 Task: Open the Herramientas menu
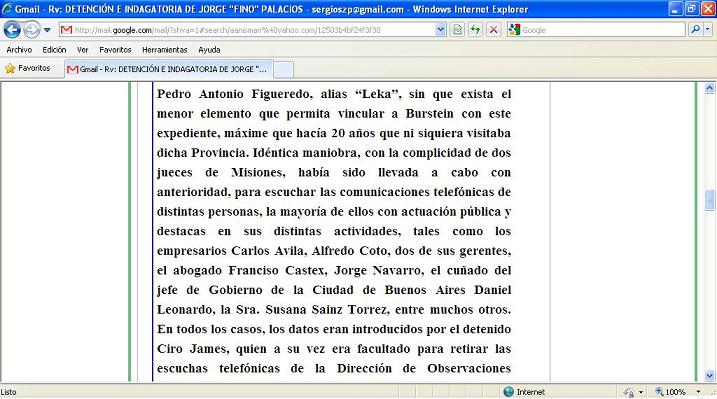tap(165, 50)
